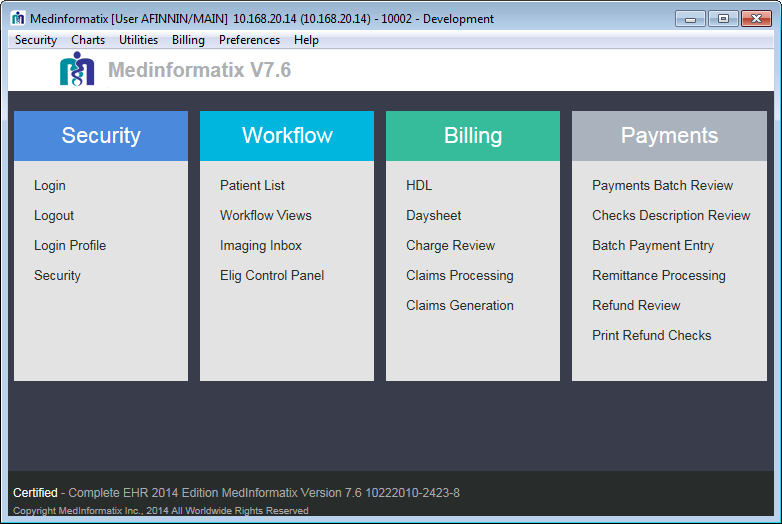Open the Imaging Inbox
782x524 pixels.
(261, 245)
